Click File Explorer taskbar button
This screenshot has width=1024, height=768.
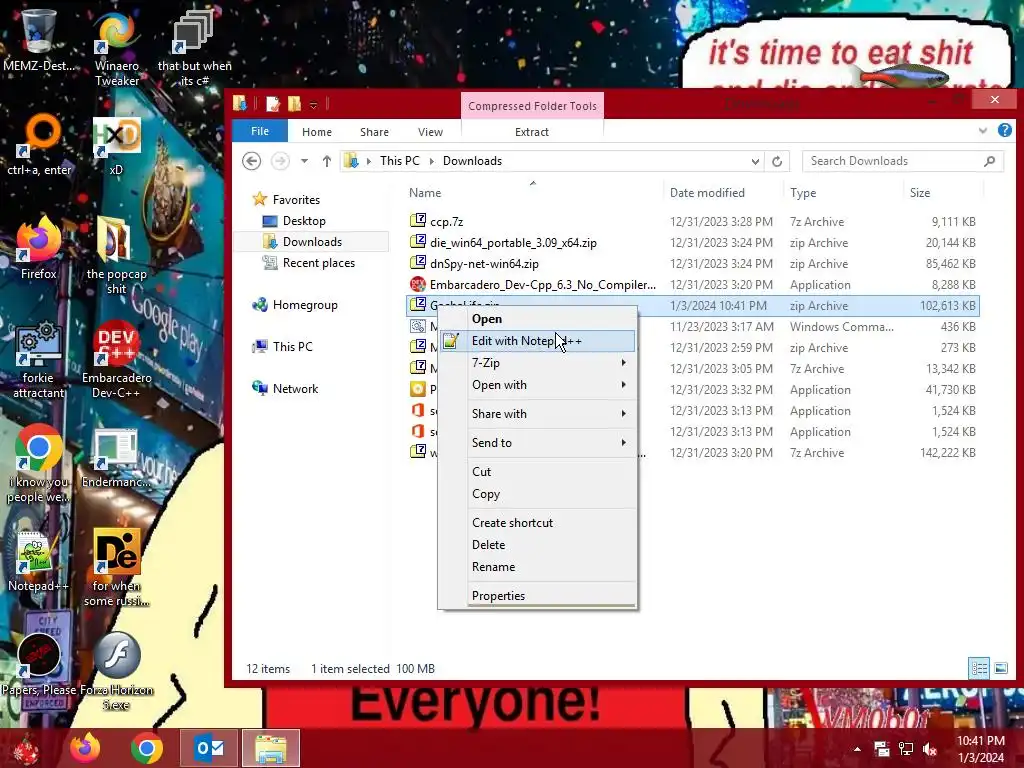click(x=271, y=748)
